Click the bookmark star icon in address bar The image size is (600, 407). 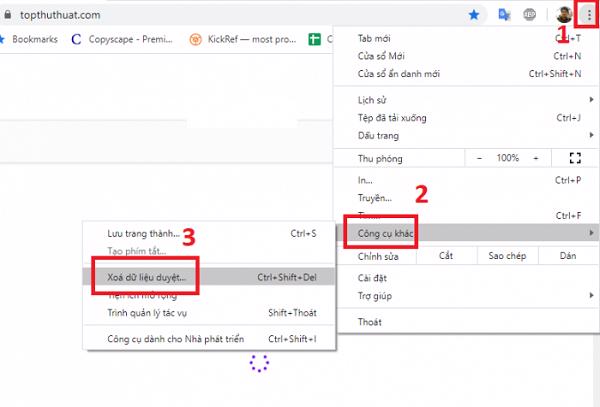475,15
